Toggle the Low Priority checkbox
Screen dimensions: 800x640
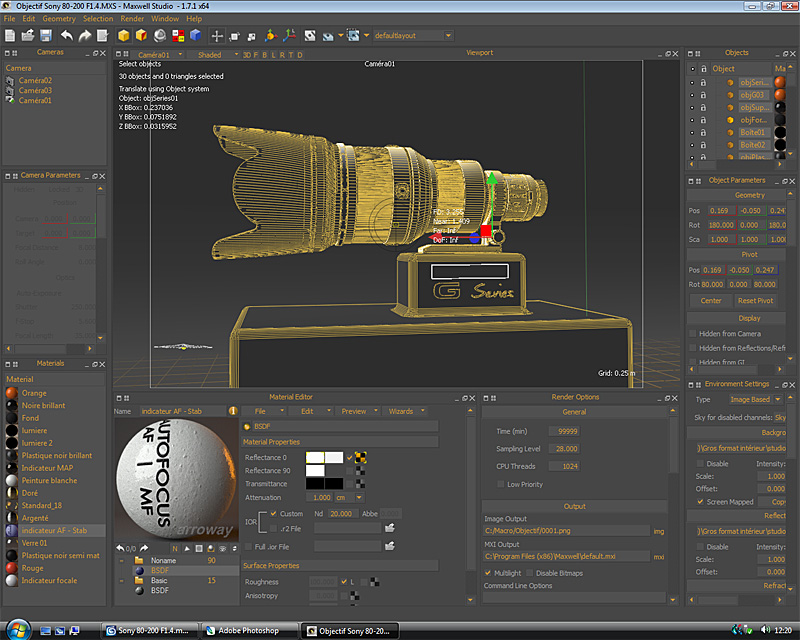(x=501, y=484)
